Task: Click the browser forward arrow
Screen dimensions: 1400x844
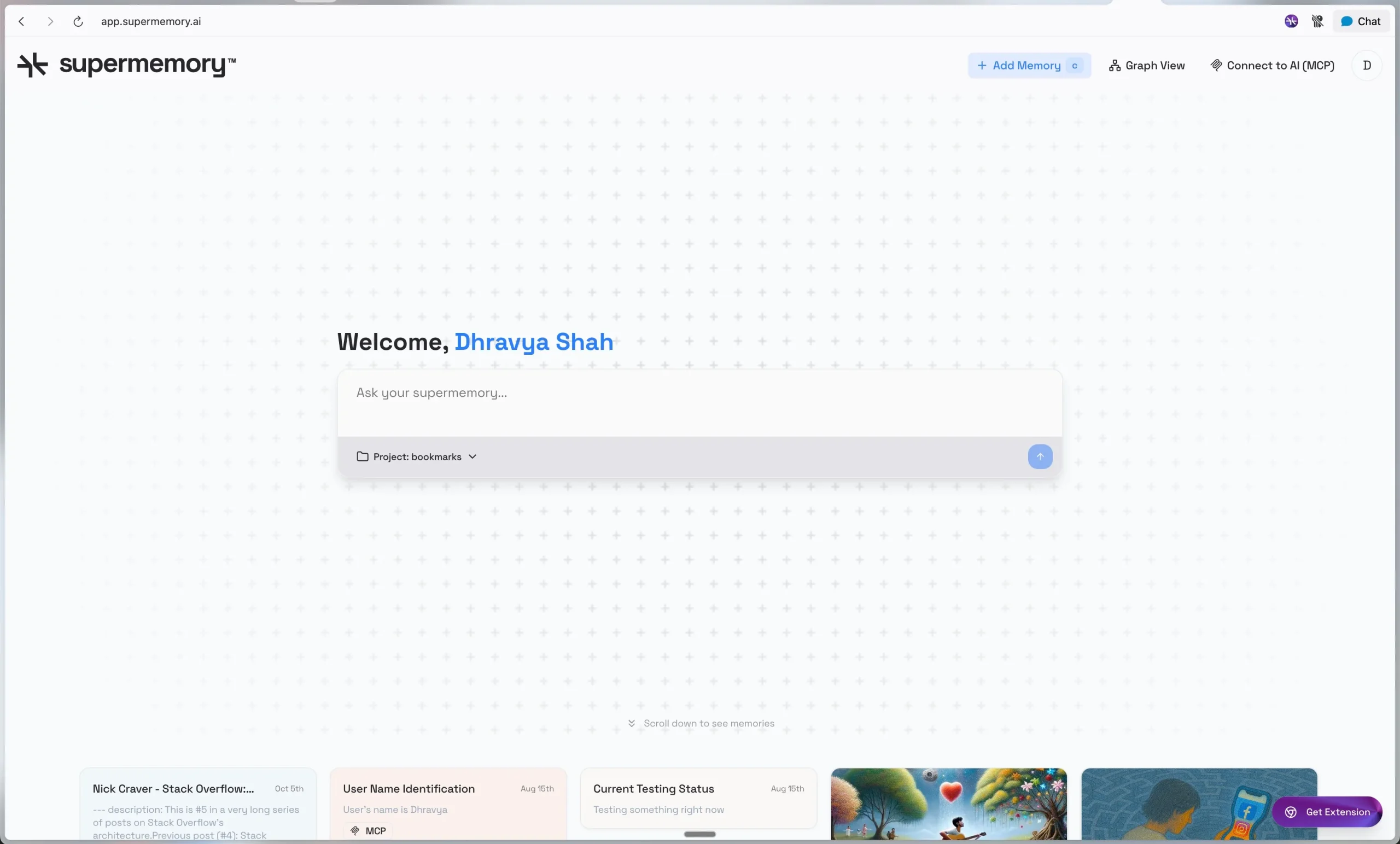Action: (50, 21)
